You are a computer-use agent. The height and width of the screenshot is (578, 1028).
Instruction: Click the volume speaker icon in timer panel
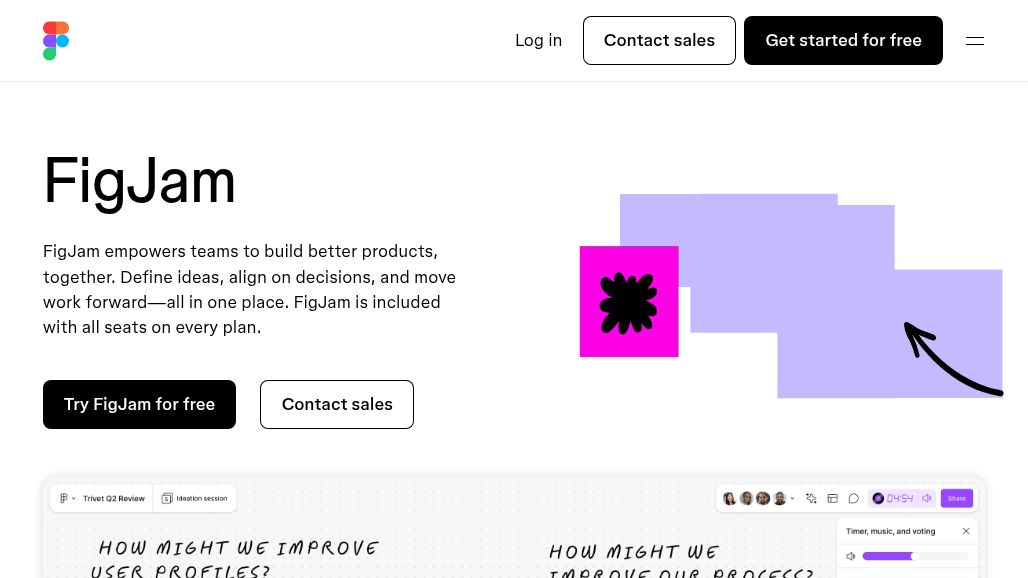pos(851,556)
